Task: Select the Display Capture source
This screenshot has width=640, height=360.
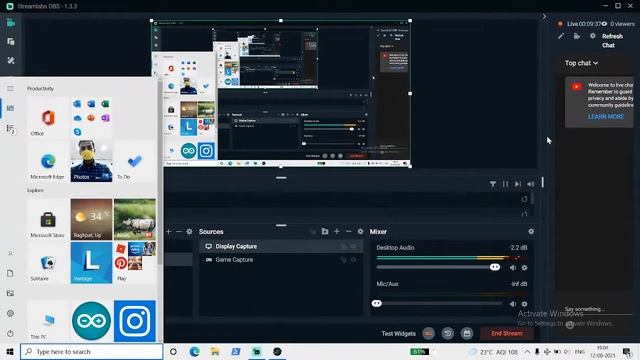Action: coord(281,247)
